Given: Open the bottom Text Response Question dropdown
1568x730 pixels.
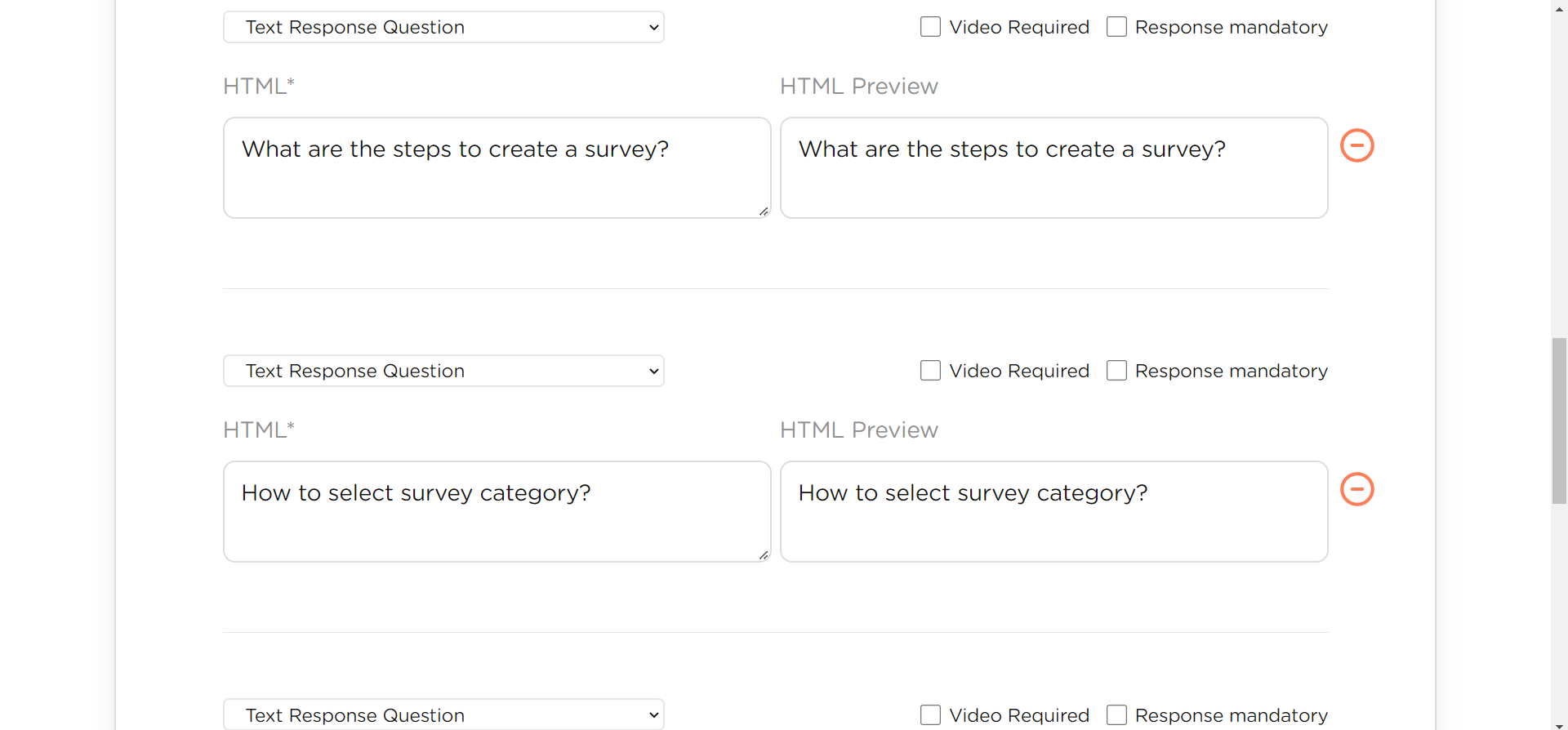Looking at the screenshot, I should pyautogui.click(x=443, y=714).
